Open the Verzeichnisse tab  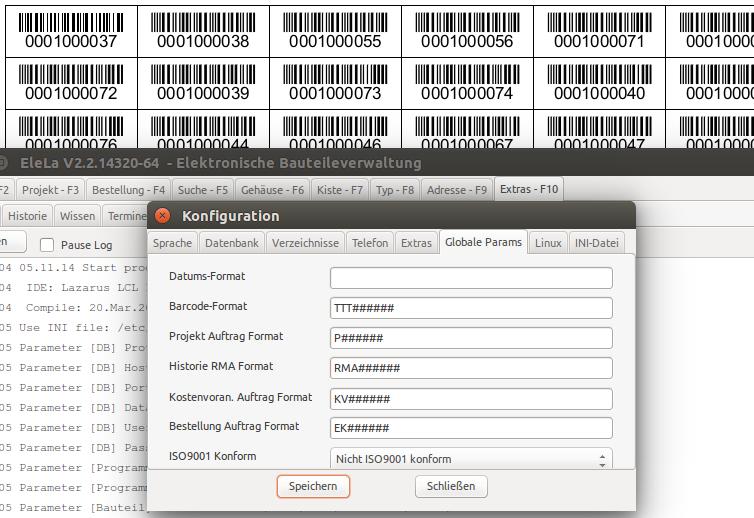[x=305, y=243]
